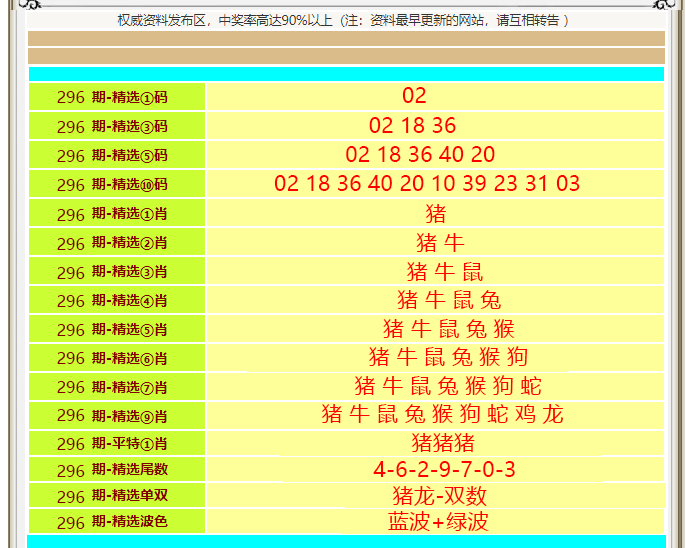The height and width of the screenshot is (548, 686).
Task: Click the zodiac value 猪 牛 鼠 兔 猴
Action: (x=449, y=329)
